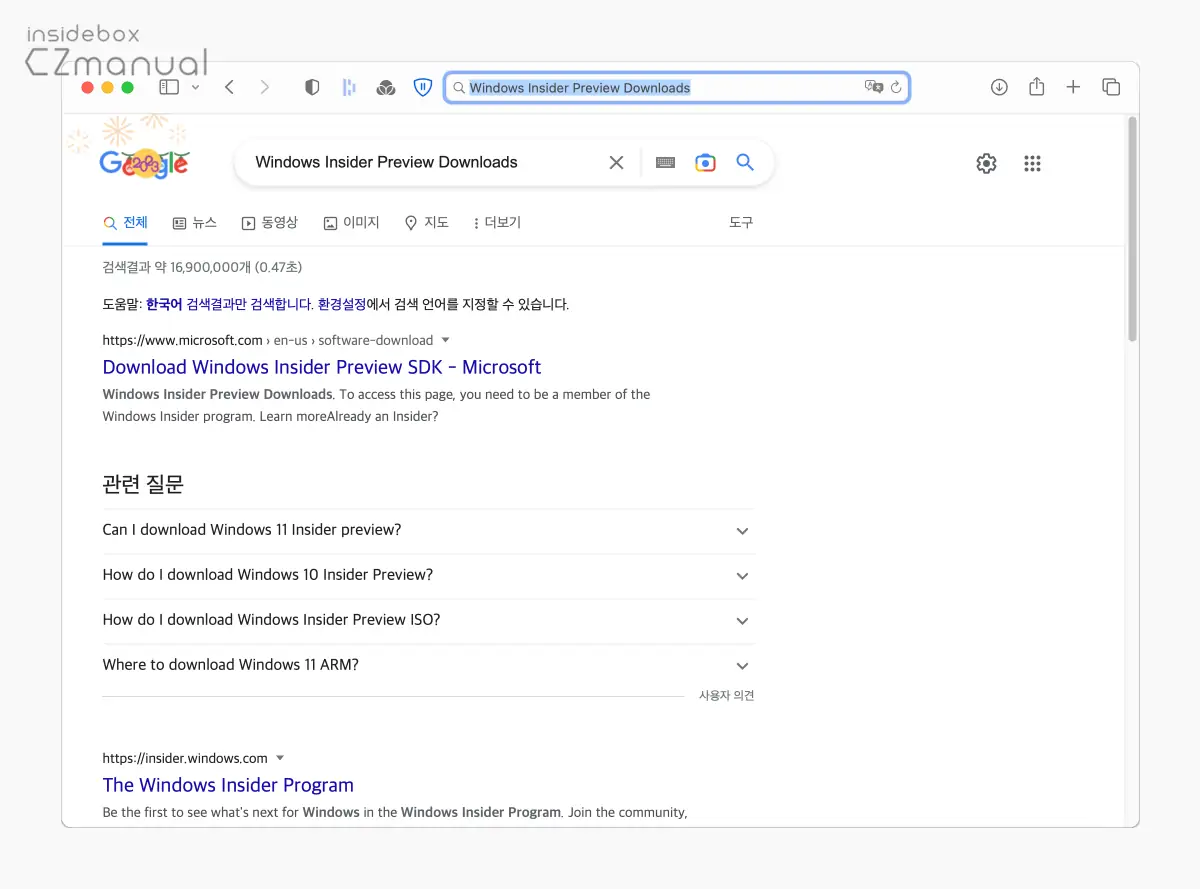The width and height of the screenshot is (1200, 889).
Task: Switch to the 이미지 tab
Action: (351, 222)
